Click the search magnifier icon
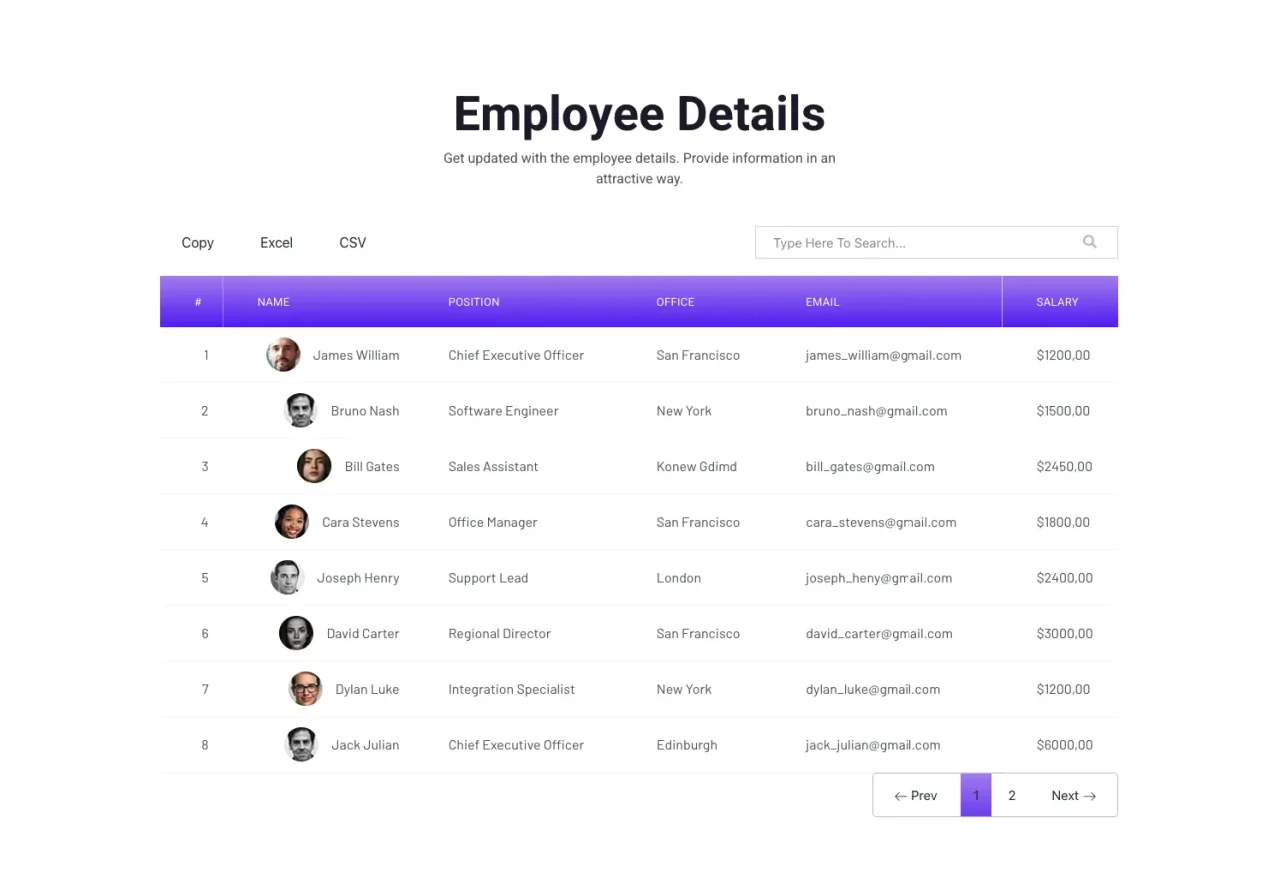Viewport: 1280px width, 884px height. 1089,242
